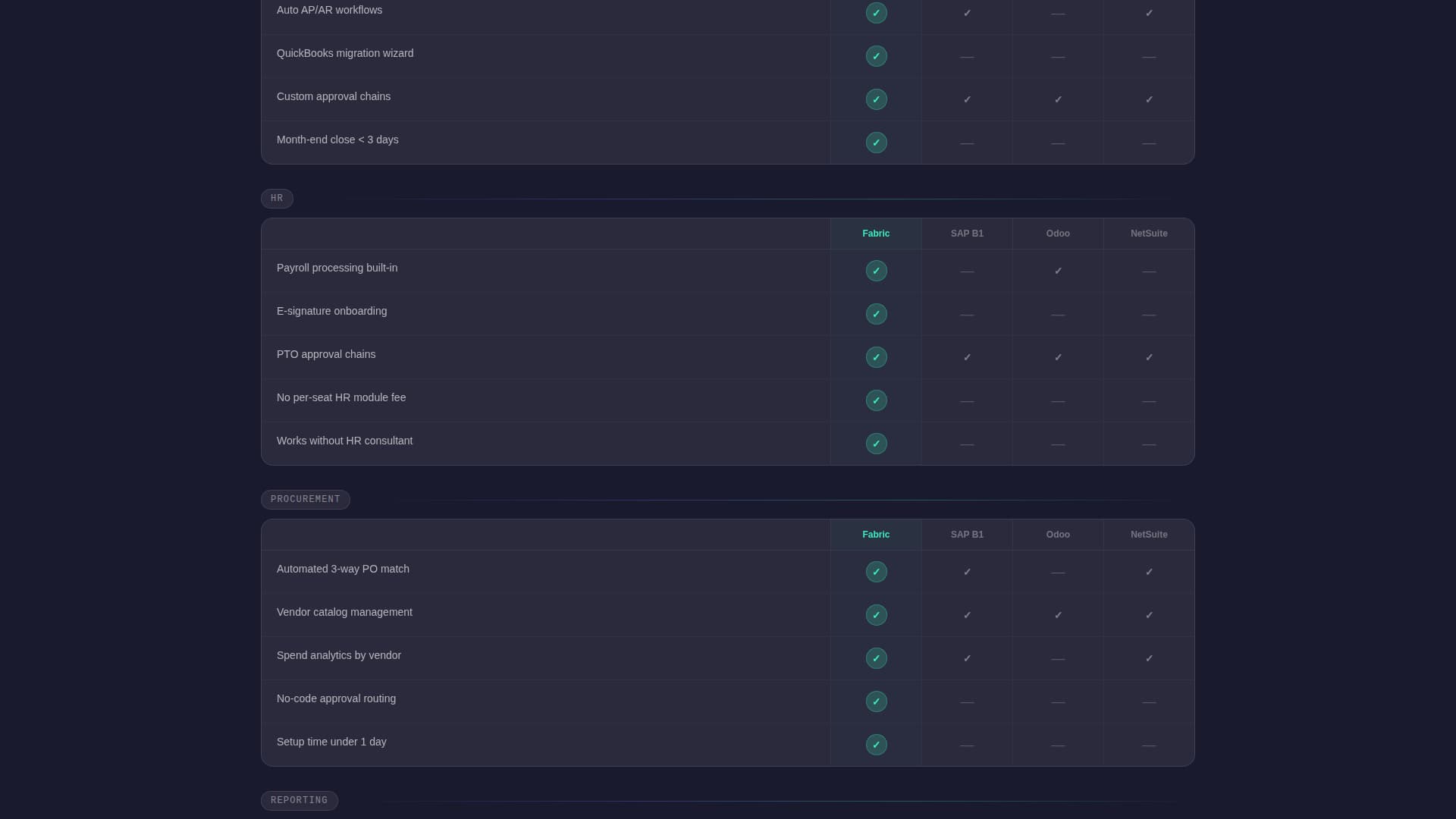Select 'PTO approval chains' feature label
This screenshot has height=819, width=1456.
tap(326, 354)
